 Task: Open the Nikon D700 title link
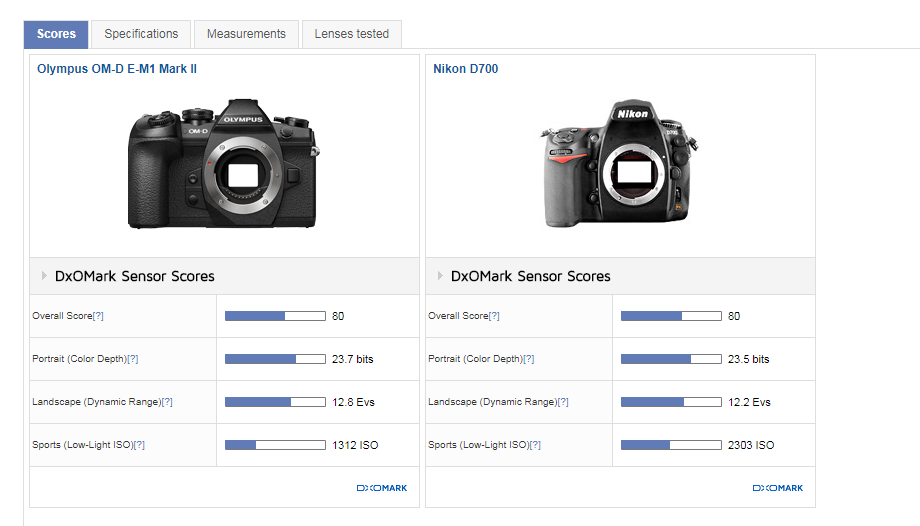point(465,69)
